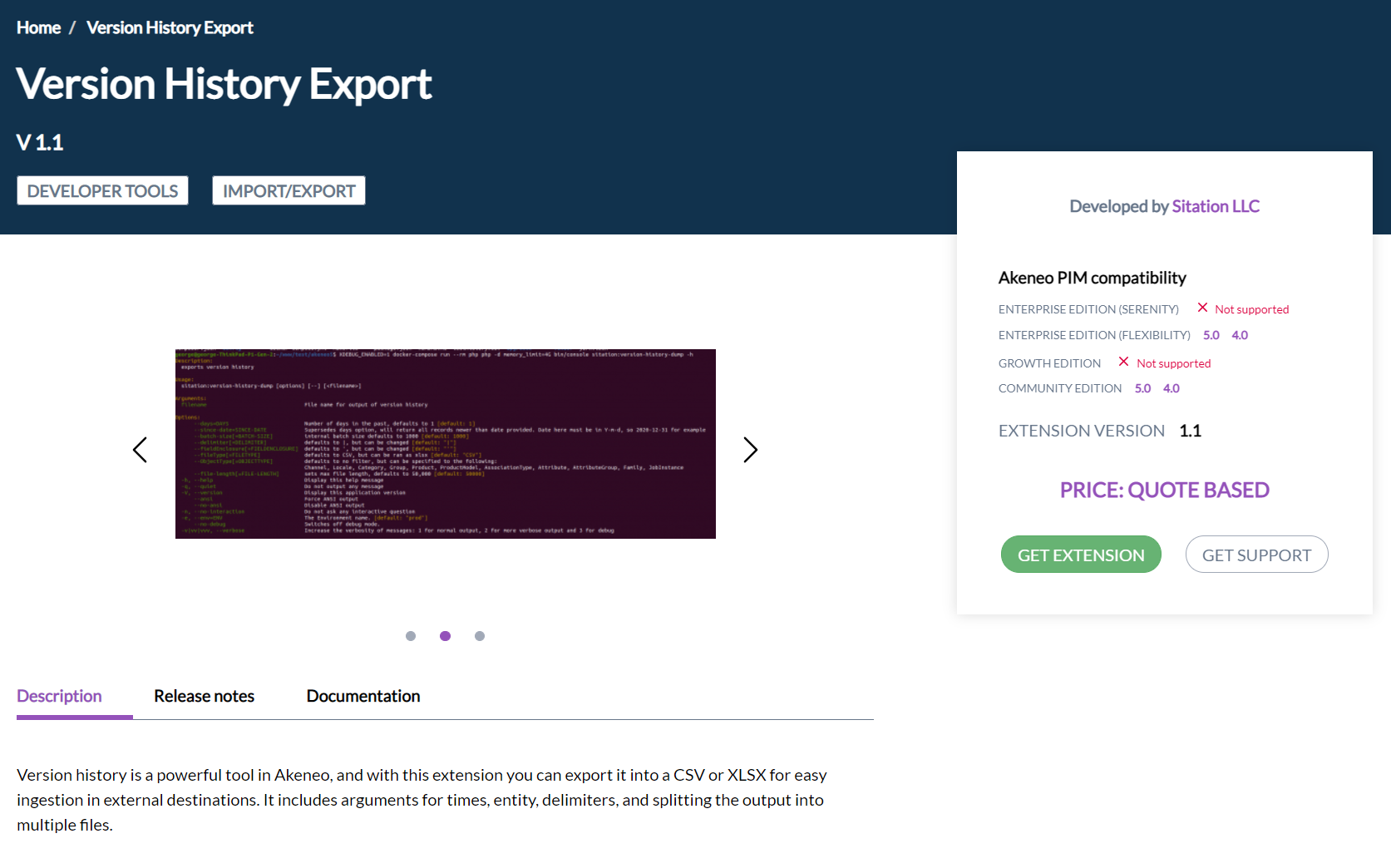Open the Documentation tab

[363, 696]
